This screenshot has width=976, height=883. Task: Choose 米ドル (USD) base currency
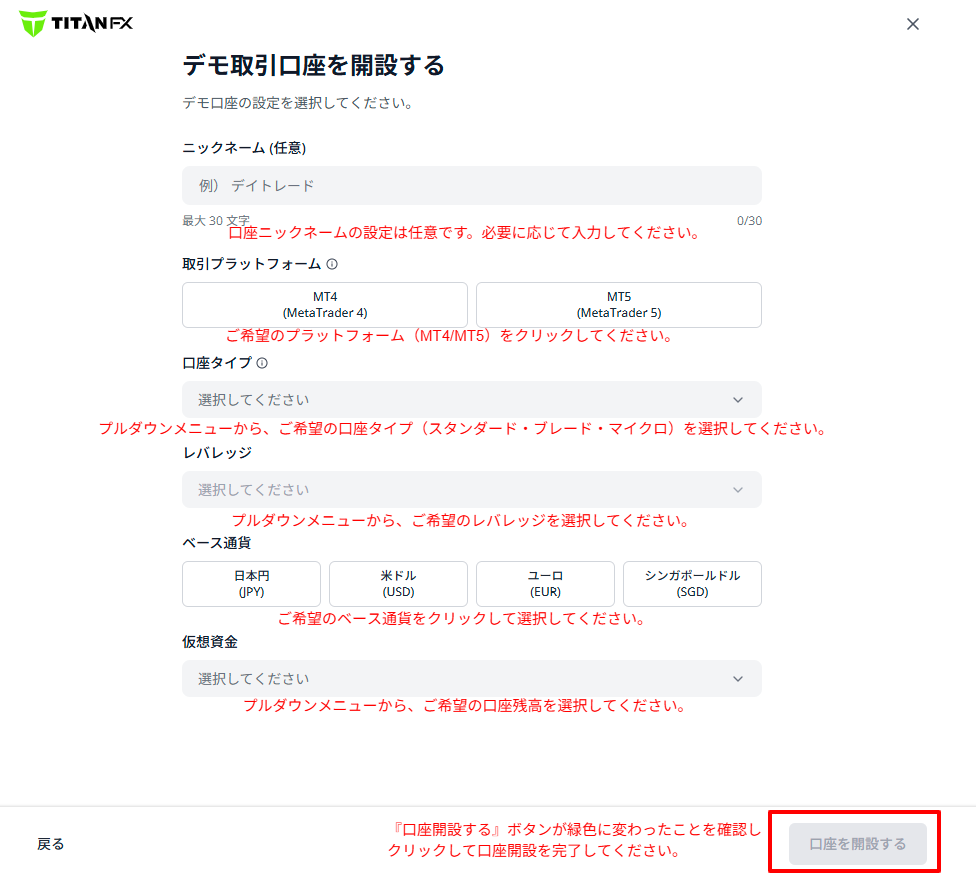coord(398,584)
